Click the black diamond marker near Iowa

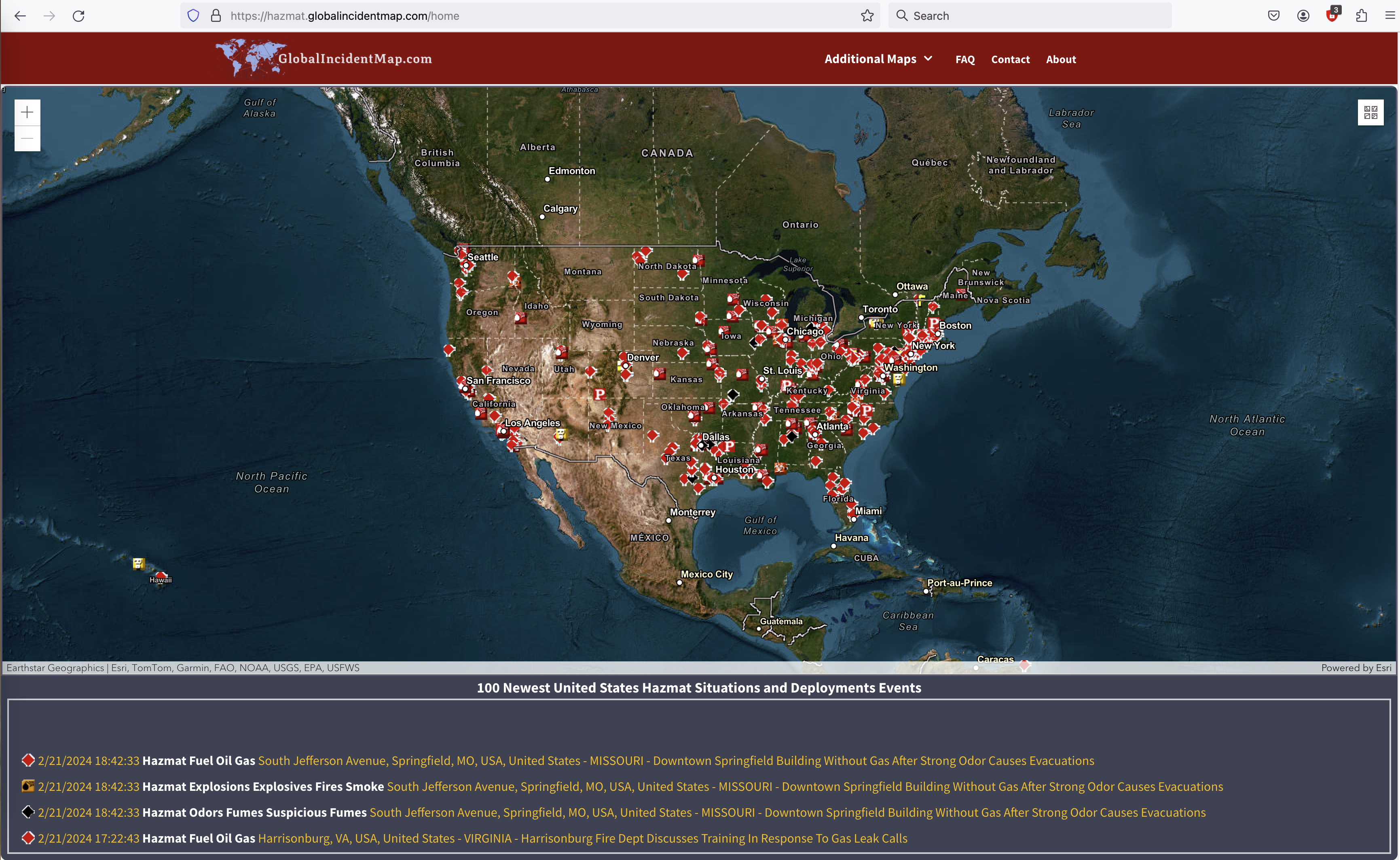(x=754, y=342)
